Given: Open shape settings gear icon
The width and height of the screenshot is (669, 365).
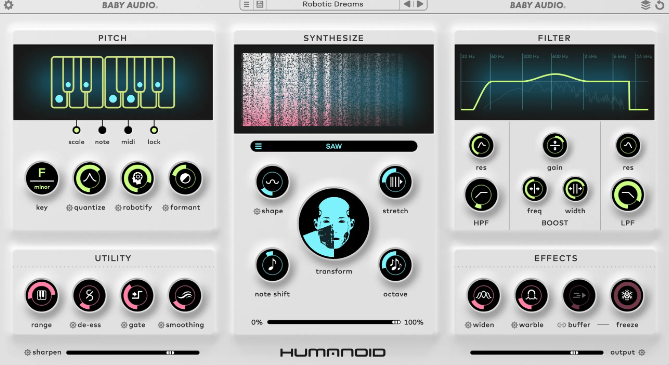Looking at the screenshot, I should (257, 211).
